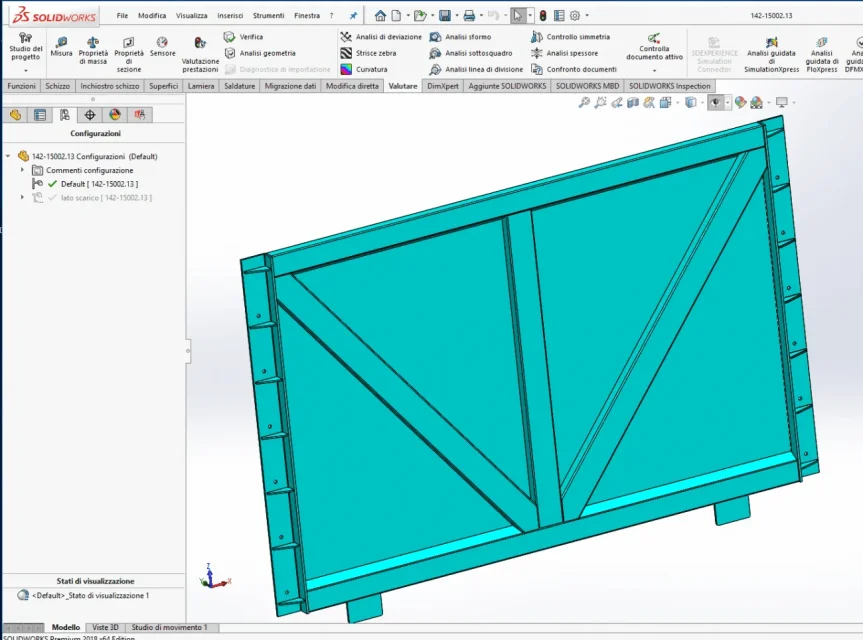Viewport: 863px width, 640px height.
Task: Expand the Save dropdown arrow
Action: [457, 15]
